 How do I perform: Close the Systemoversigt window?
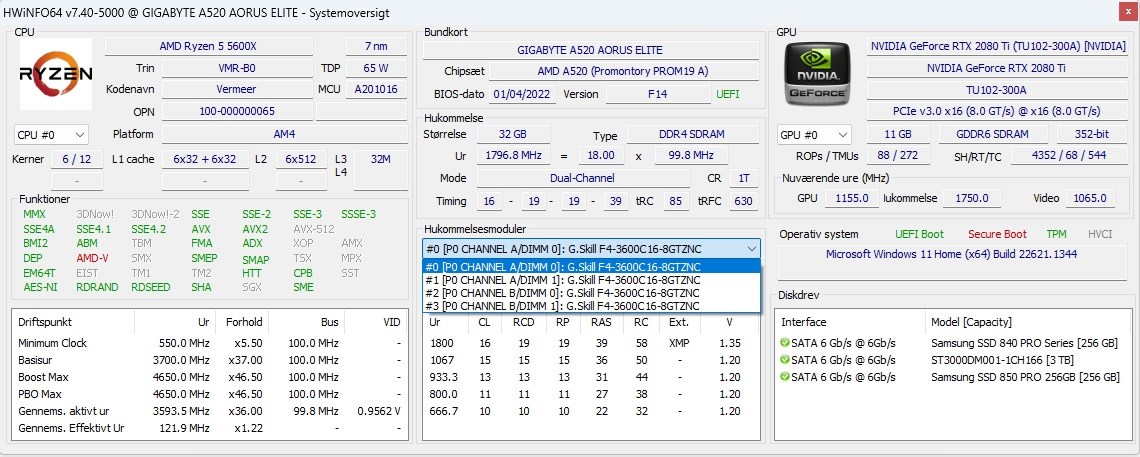1123,12
